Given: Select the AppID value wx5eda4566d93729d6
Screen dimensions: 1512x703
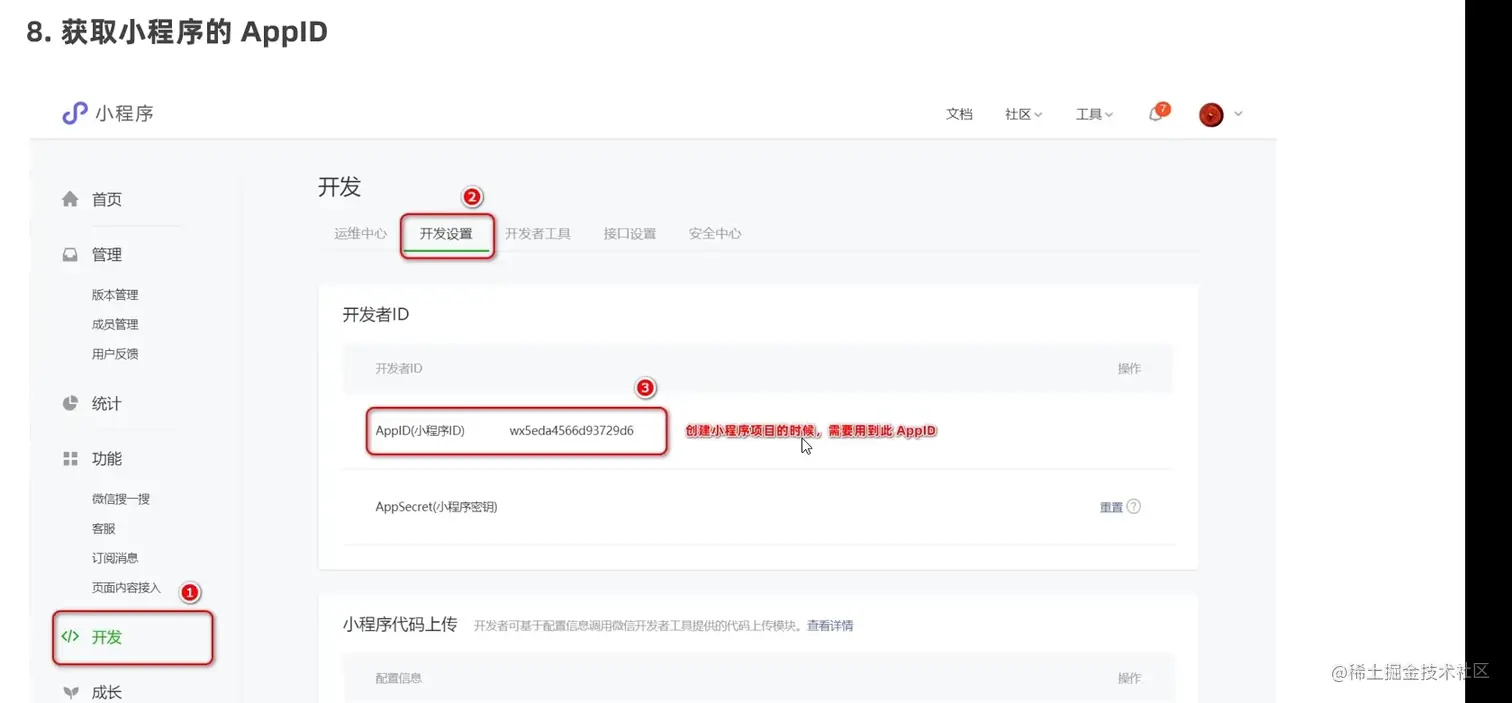Looking at the screenshot, I should [571, 431].
